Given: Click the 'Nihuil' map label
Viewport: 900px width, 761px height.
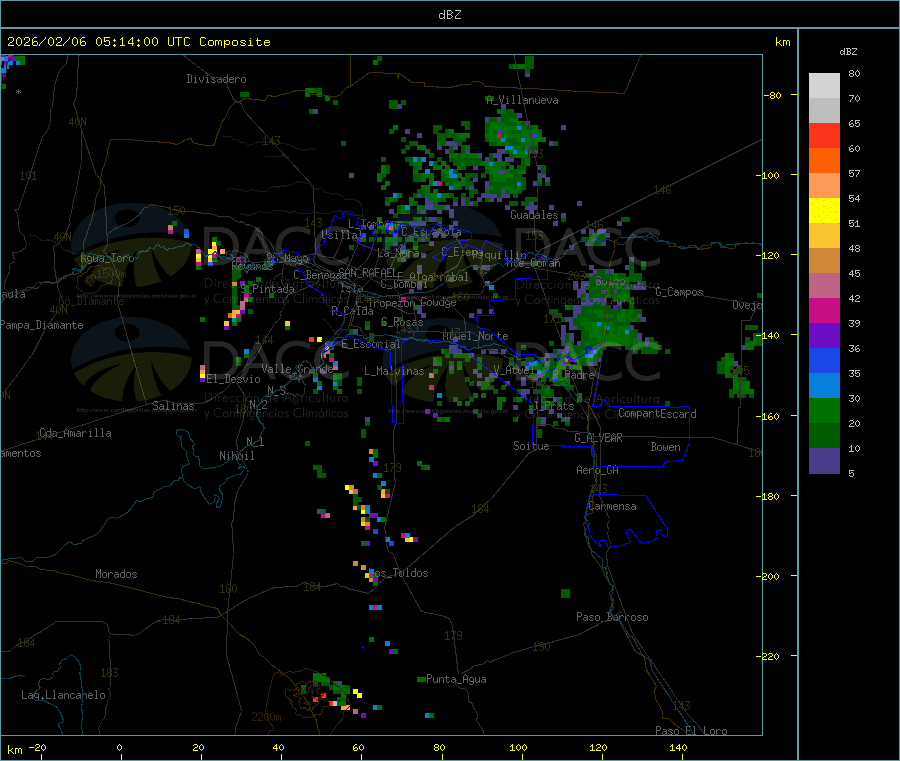Looking at the screenshot, I should 237,456.
